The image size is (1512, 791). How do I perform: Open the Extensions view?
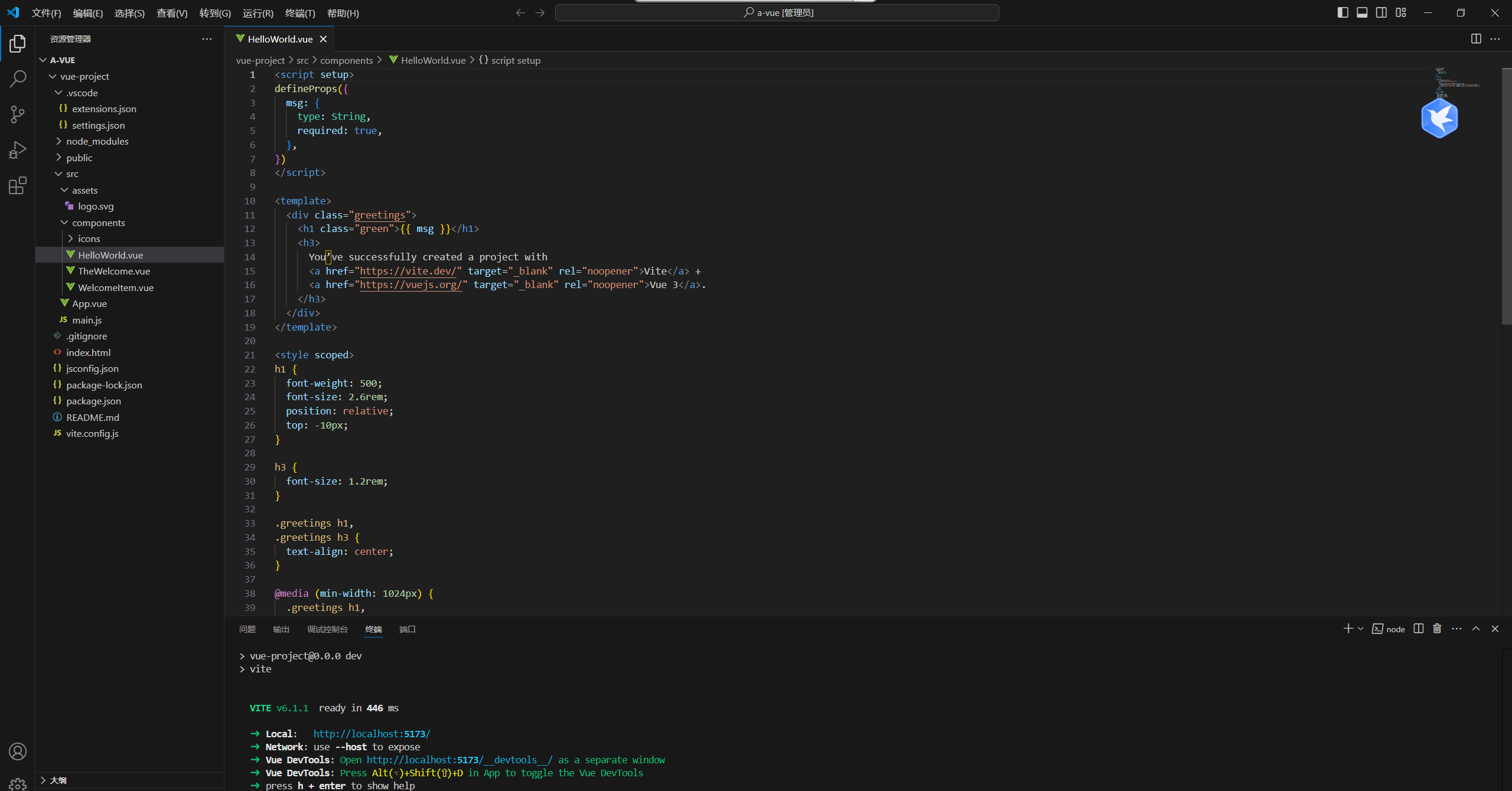click(x=18, y=186)
